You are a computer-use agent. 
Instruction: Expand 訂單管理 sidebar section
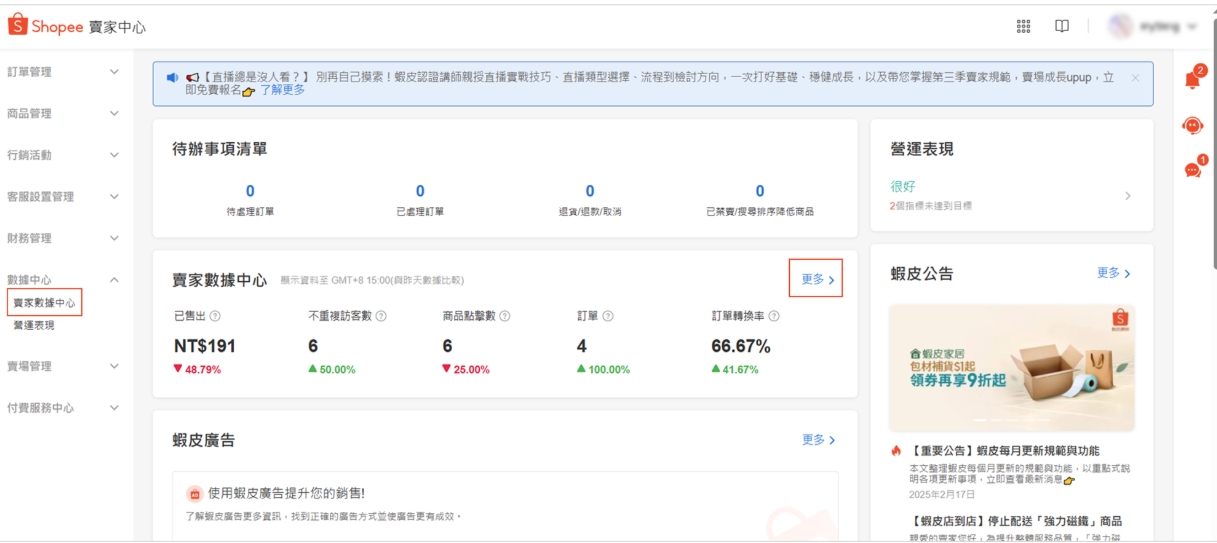(x=67, y=72)
